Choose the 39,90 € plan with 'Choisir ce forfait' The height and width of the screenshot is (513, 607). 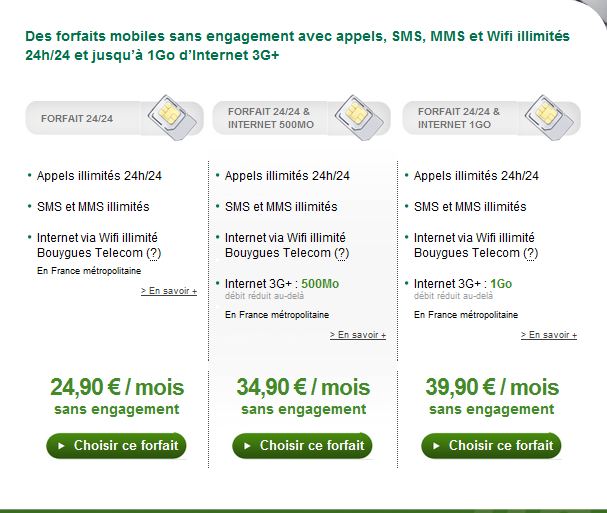pyautogui.click(x=491, y=446)
